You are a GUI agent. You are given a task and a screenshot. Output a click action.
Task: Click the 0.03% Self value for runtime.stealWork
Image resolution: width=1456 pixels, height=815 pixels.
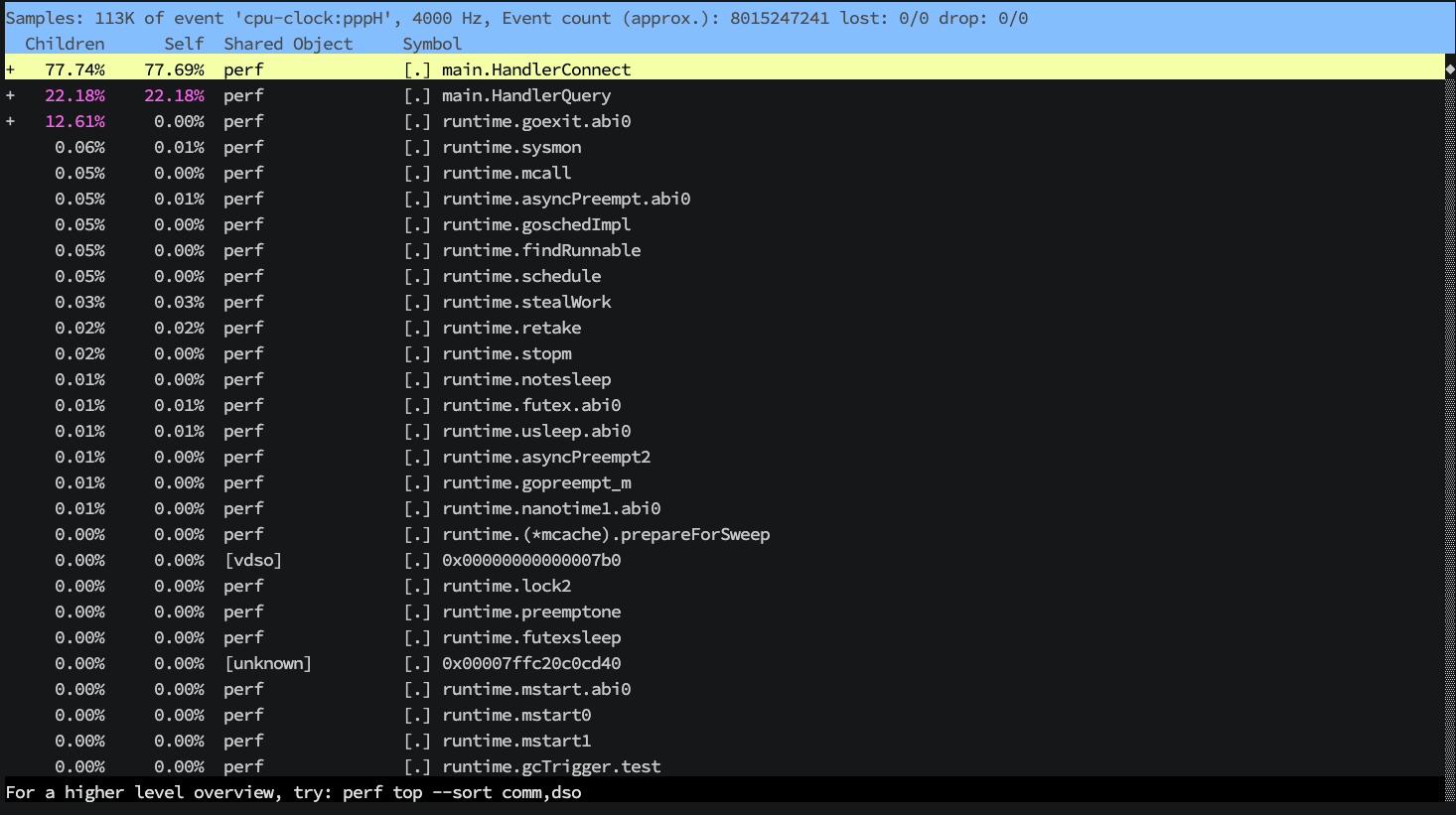pyautogui.click(x=179, y=302)
